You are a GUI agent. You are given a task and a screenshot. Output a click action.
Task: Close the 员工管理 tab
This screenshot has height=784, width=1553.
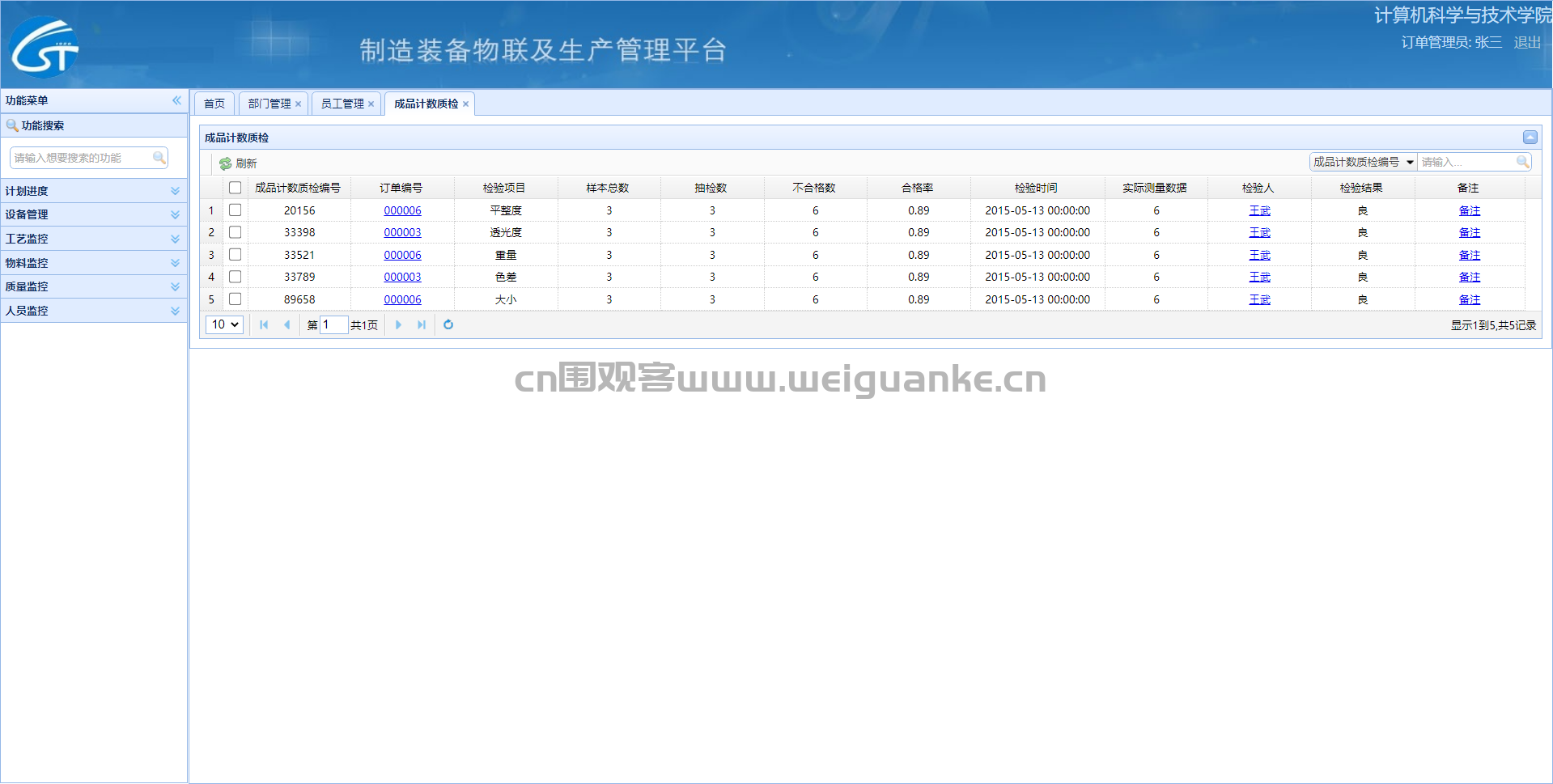tap(371, 104)
